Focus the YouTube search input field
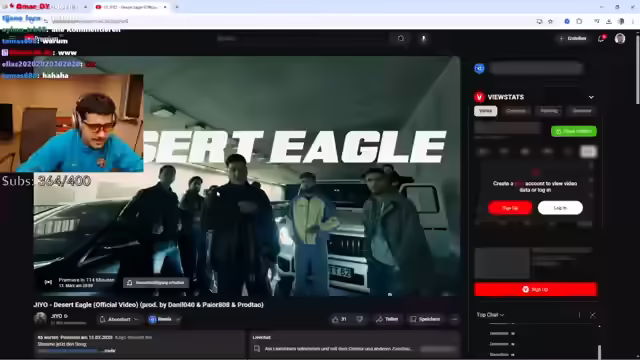This screenshot has height=360, width=640. tap(302, 38)
